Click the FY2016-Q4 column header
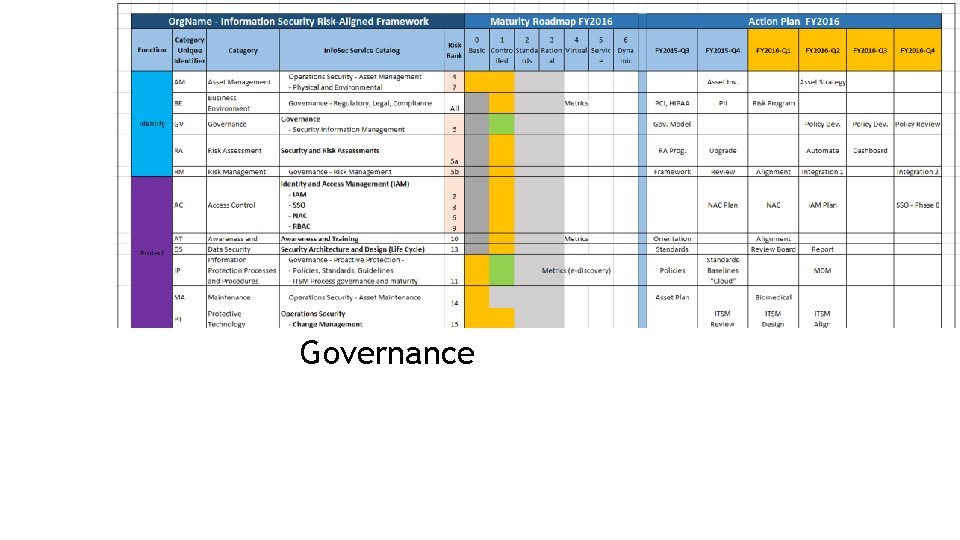 (917, 50)
